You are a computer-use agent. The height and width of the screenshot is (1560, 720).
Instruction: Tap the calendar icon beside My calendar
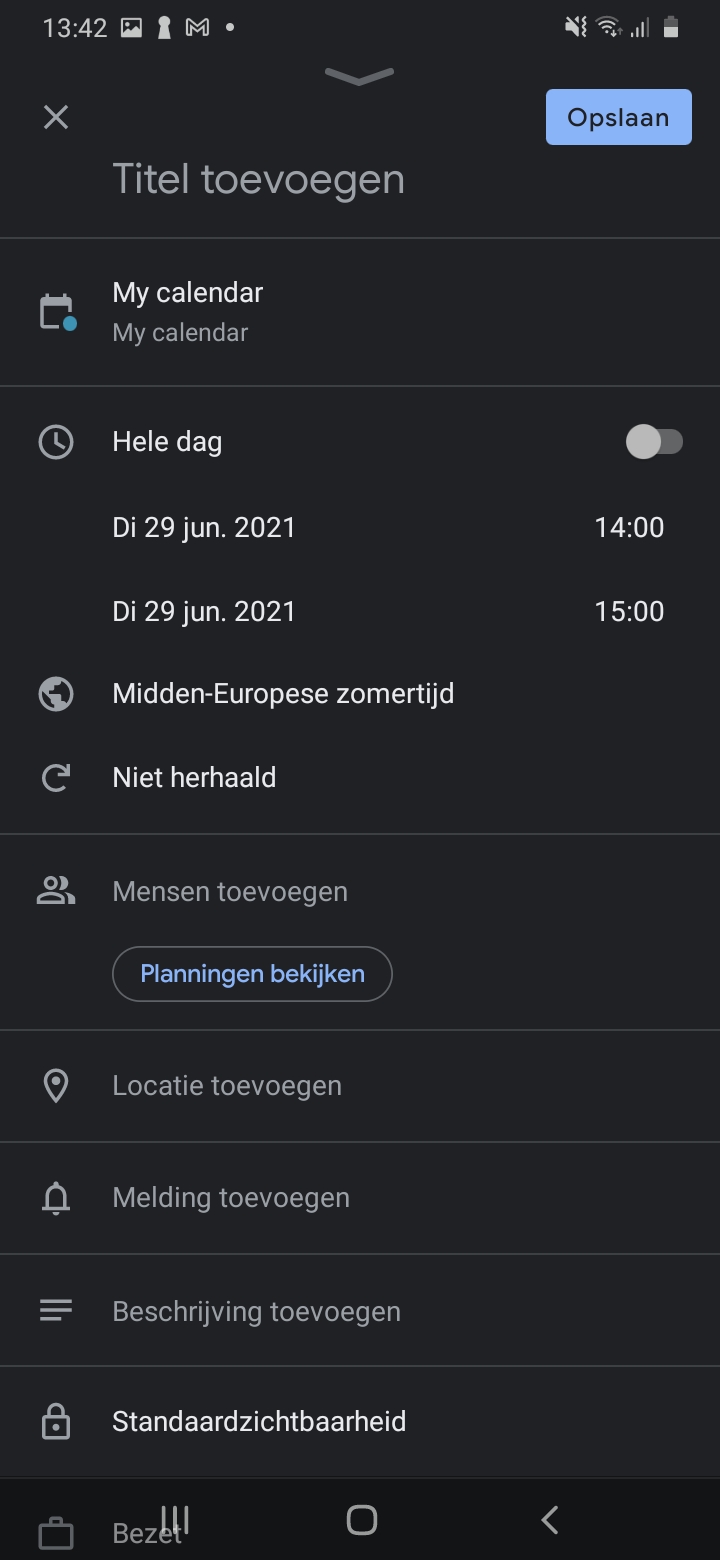pyautogui.click(x=56, y=311)
